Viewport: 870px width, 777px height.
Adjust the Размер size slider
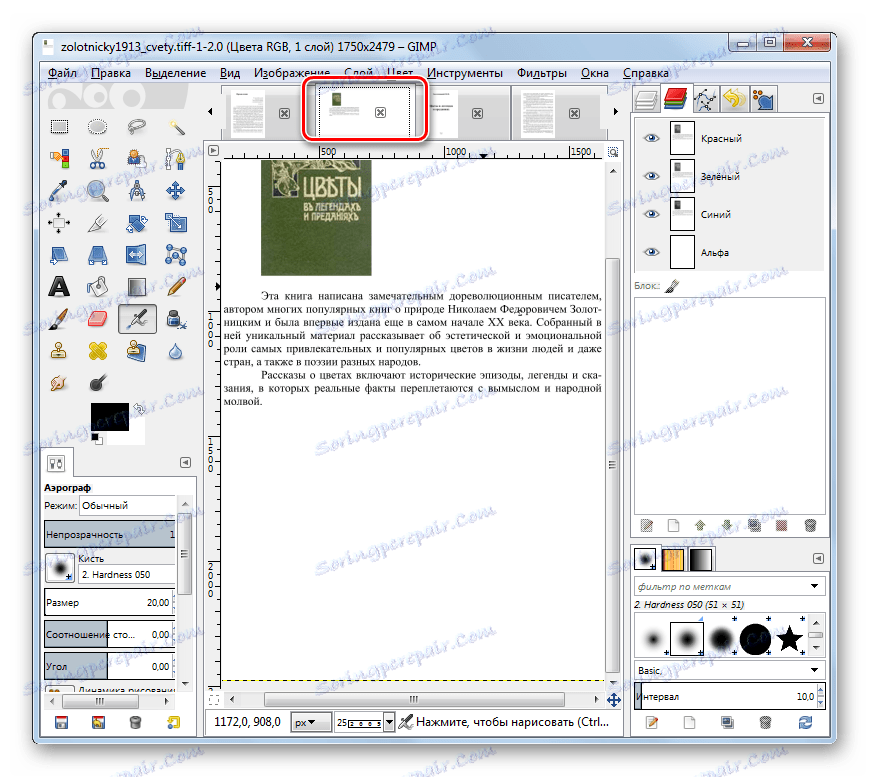pos(110,602)
